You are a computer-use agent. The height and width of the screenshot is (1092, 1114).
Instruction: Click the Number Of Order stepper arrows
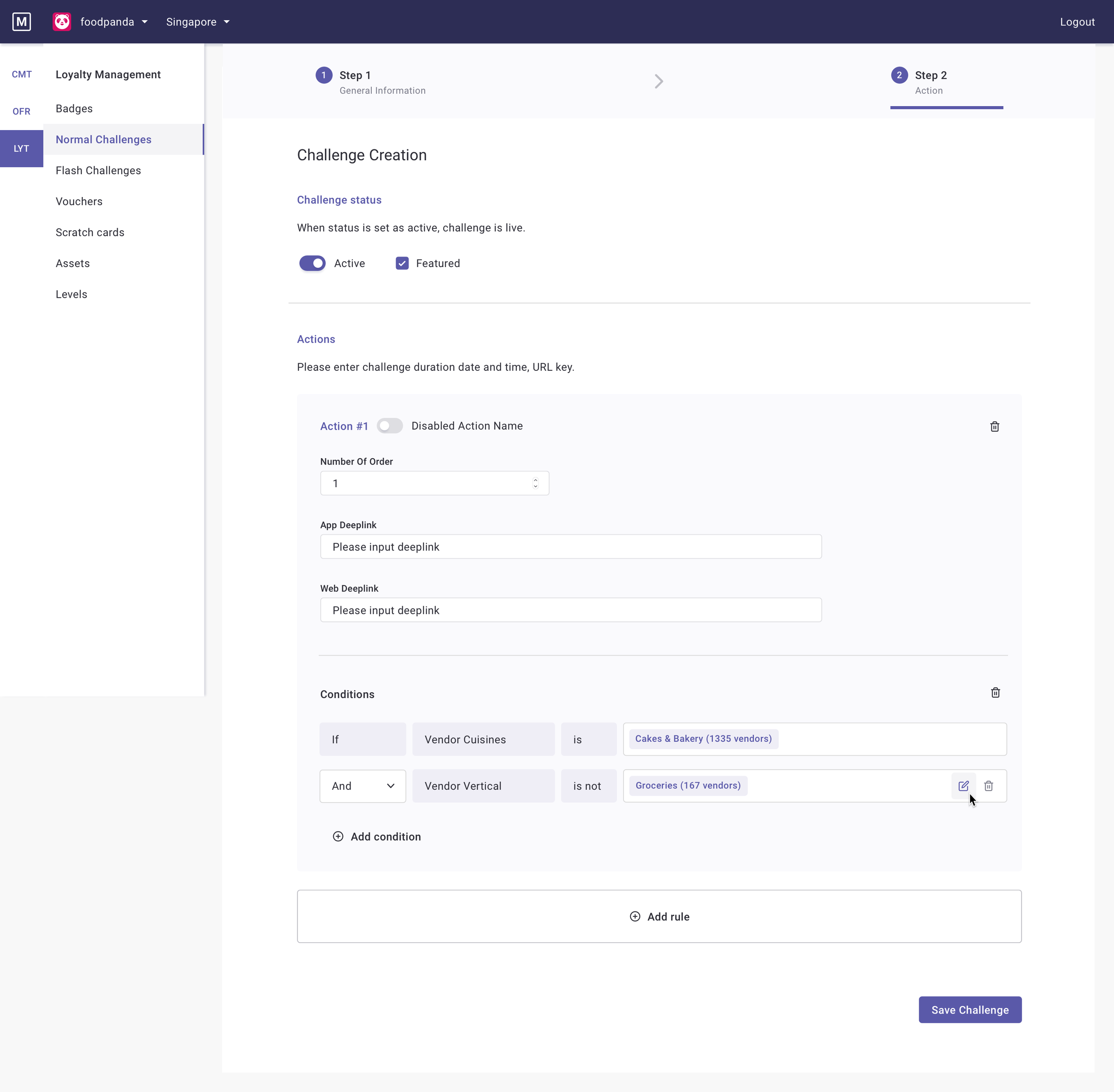coord(535,483)
